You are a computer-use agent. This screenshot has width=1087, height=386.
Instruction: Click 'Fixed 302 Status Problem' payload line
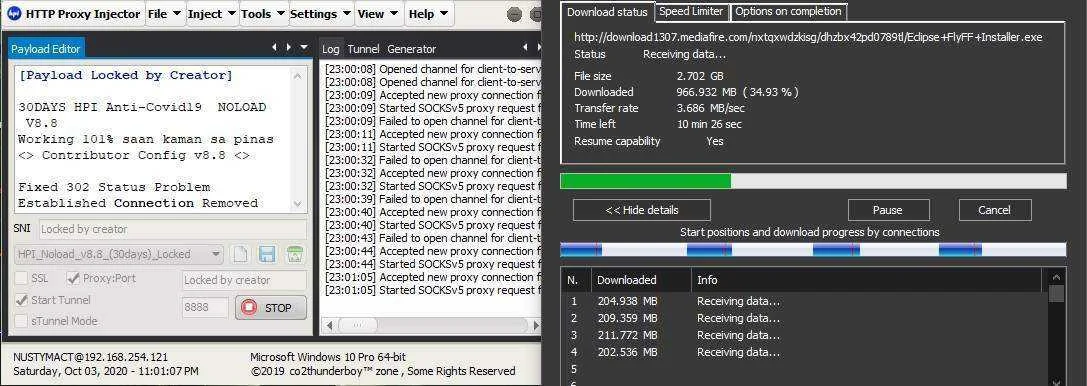[x=114, y=187]
